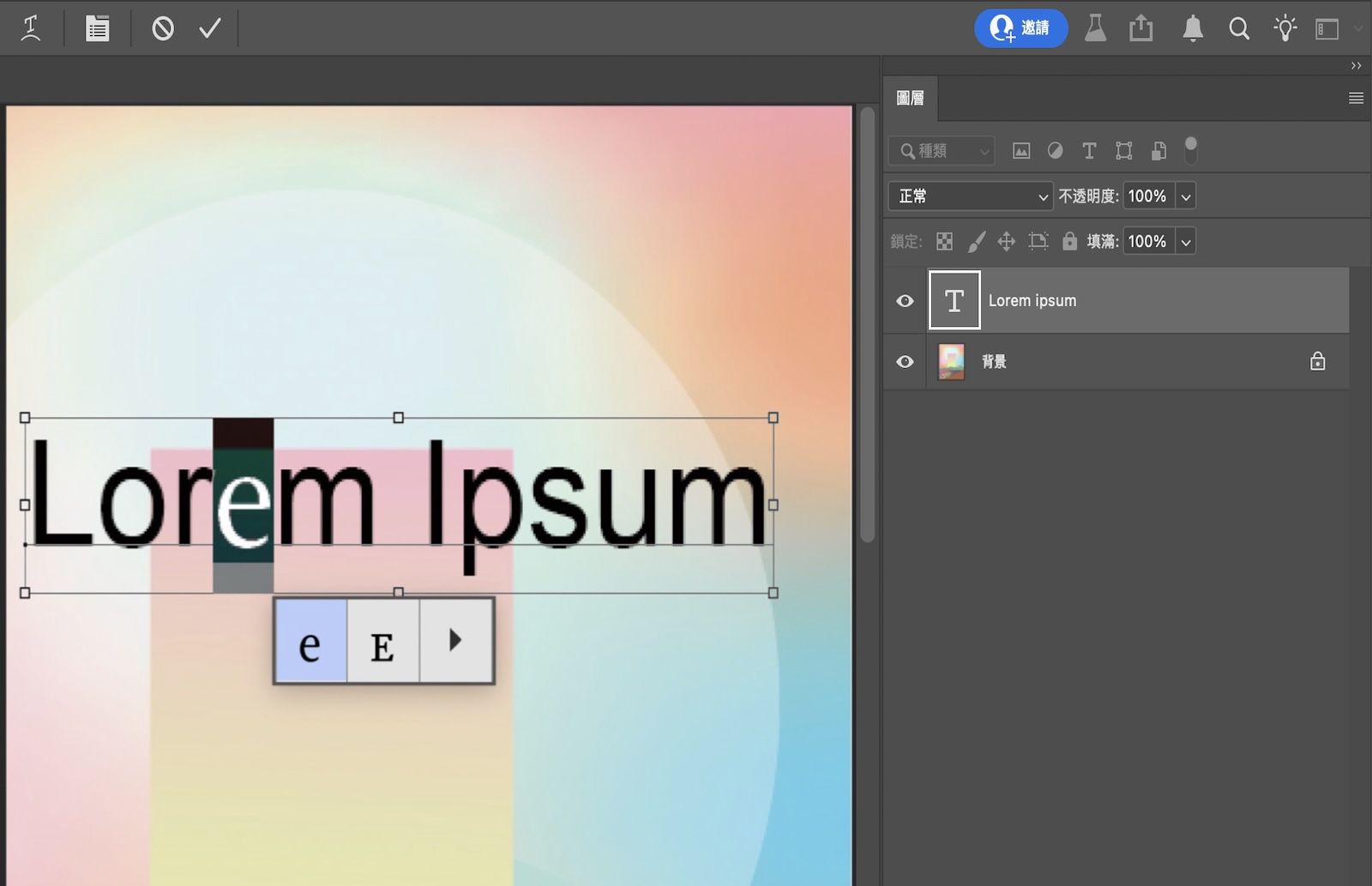Choose the lowercase e glyph alternate
The width and height of the screenshot is (1372, 886).
click(x=310, y=641)
